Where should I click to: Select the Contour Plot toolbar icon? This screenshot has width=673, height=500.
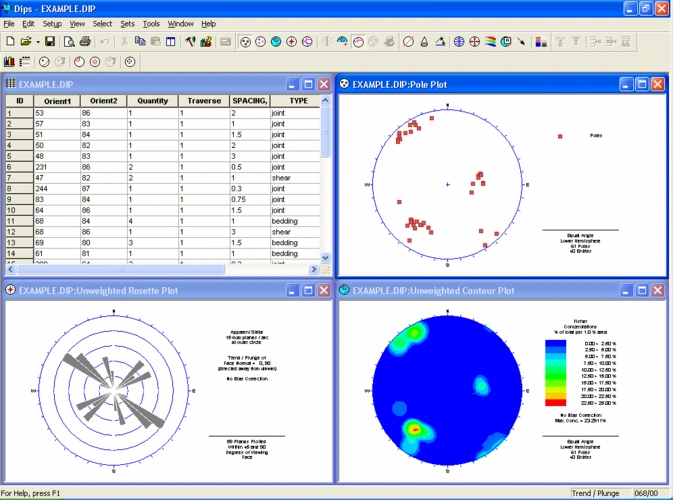point(277,42)
